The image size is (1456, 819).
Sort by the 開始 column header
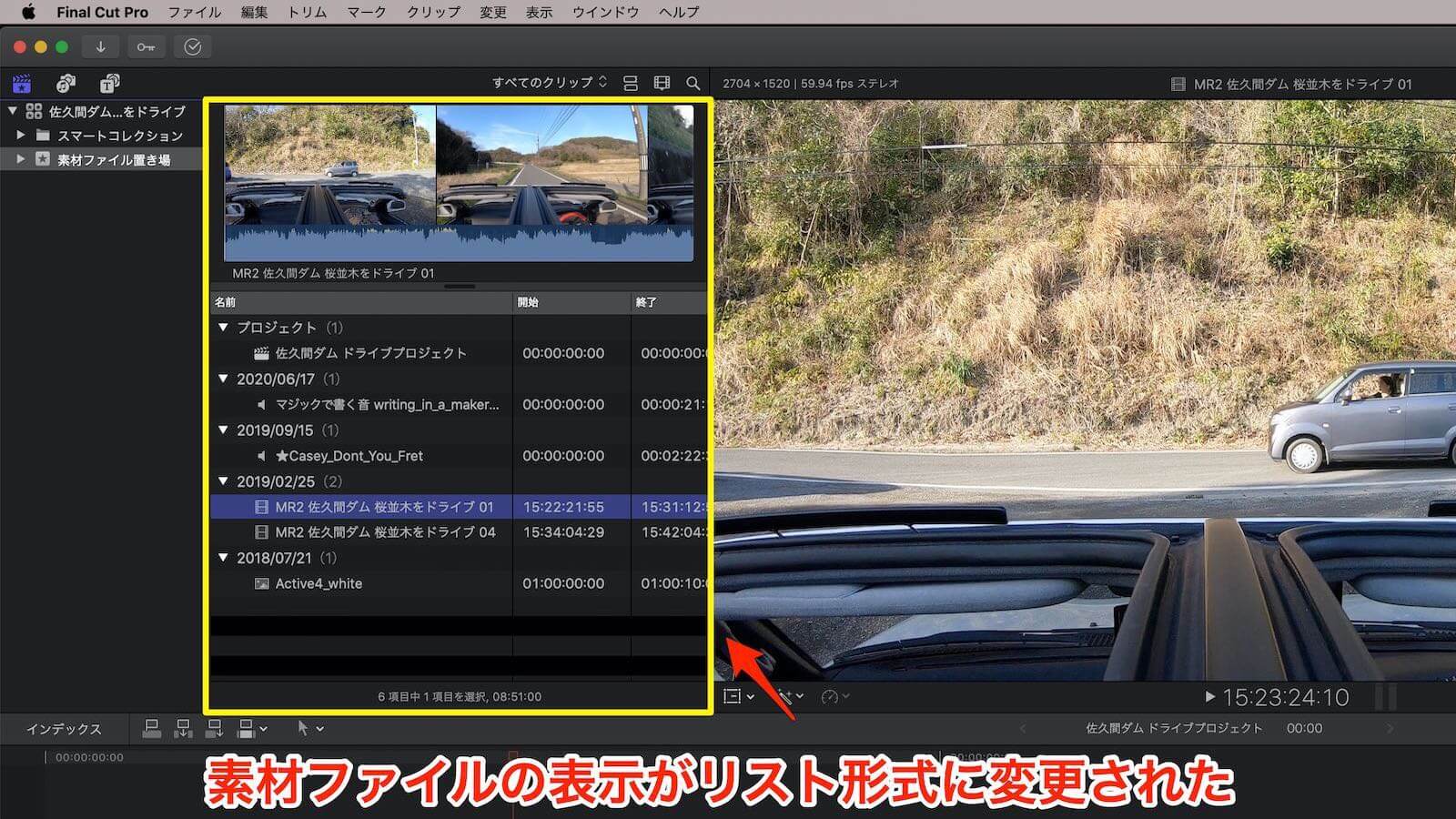571,302
